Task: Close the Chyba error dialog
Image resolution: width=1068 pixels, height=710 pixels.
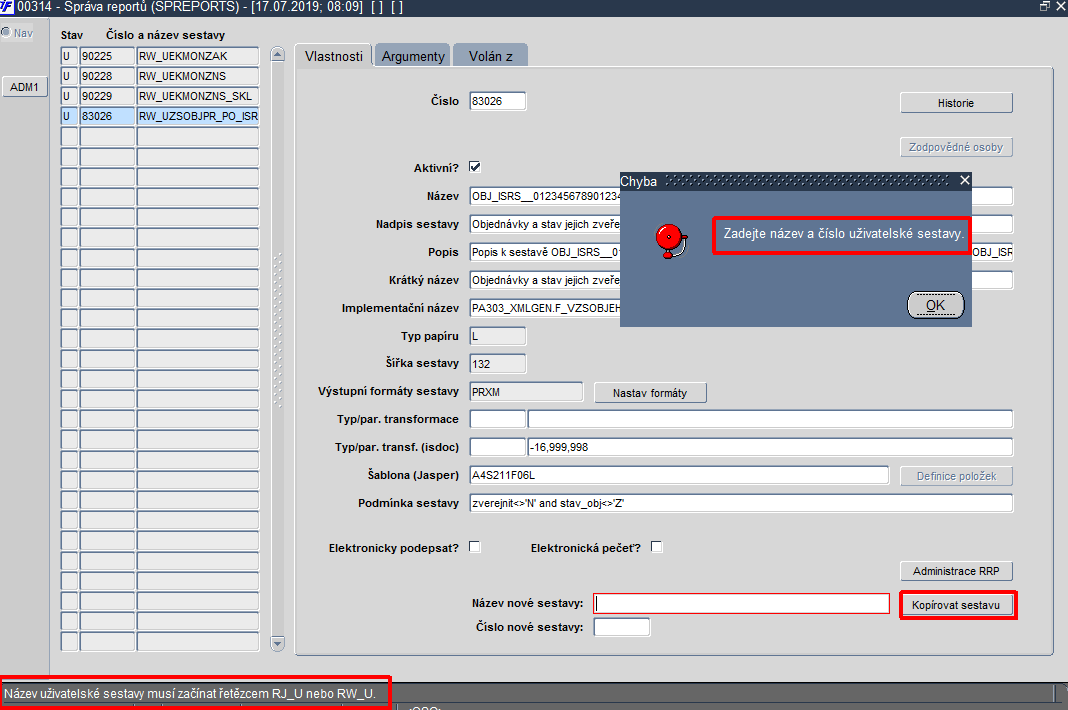Action: pyautogui.click(x=964, y=181)
